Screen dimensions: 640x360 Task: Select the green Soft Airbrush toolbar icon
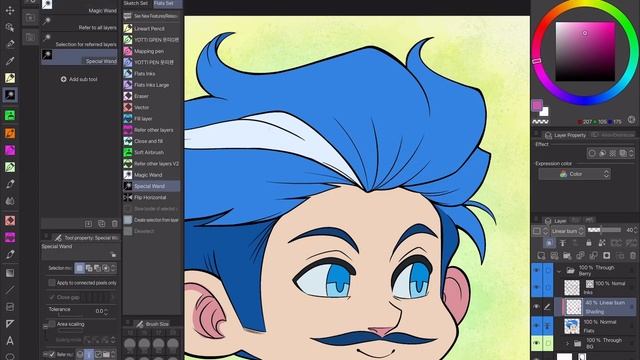(10, 116)
